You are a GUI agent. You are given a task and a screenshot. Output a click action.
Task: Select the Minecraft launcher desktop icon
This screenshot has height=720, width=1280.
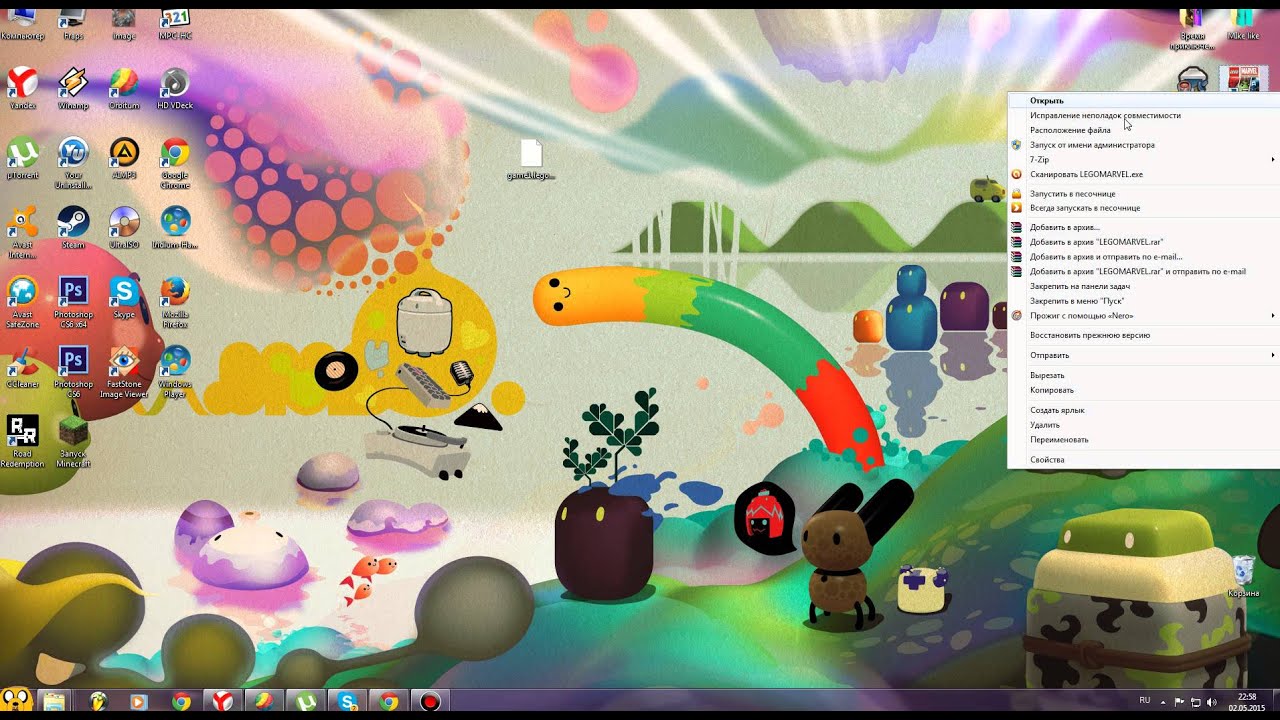pos(73,442)
